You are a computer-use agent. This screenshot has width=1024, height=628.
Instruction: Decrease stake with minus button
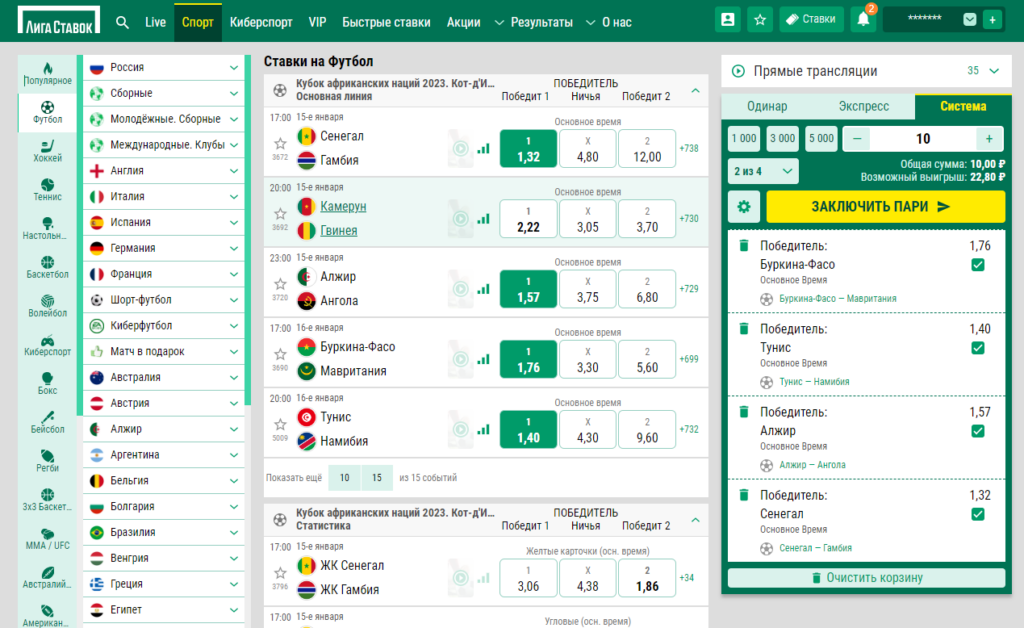857,138
